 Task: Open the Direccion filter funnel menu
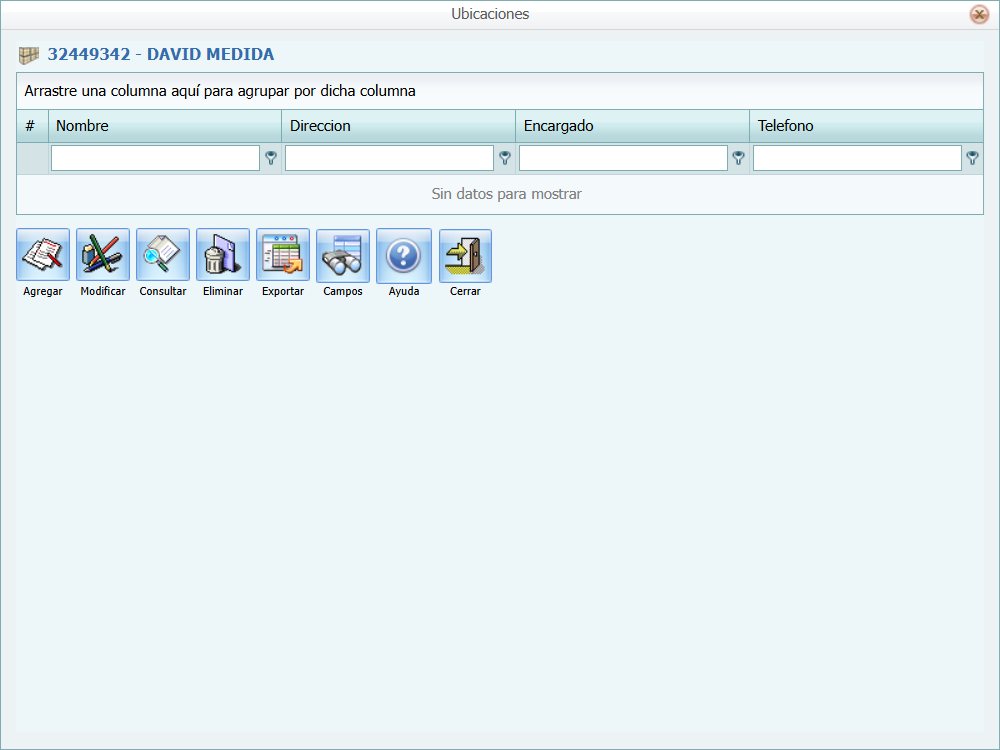505,158
